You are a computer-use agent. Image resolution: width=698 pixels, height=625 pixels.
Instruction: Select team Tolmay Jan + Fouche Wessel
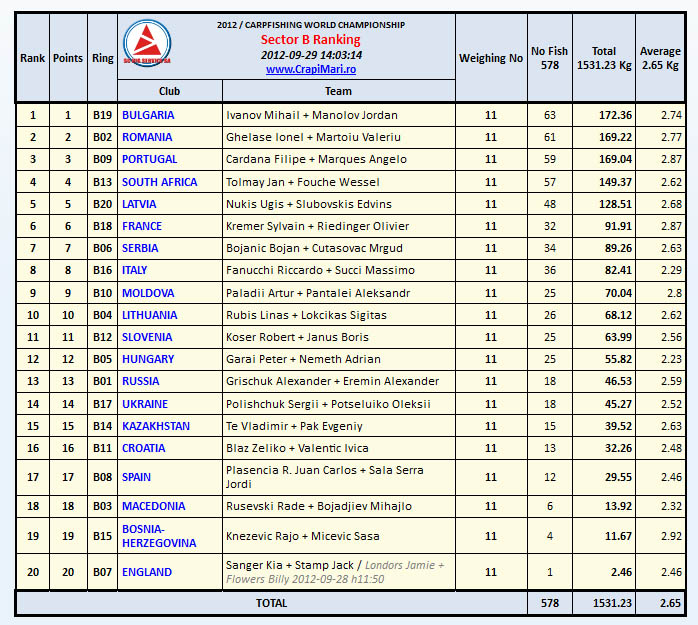tap(303, 182)
